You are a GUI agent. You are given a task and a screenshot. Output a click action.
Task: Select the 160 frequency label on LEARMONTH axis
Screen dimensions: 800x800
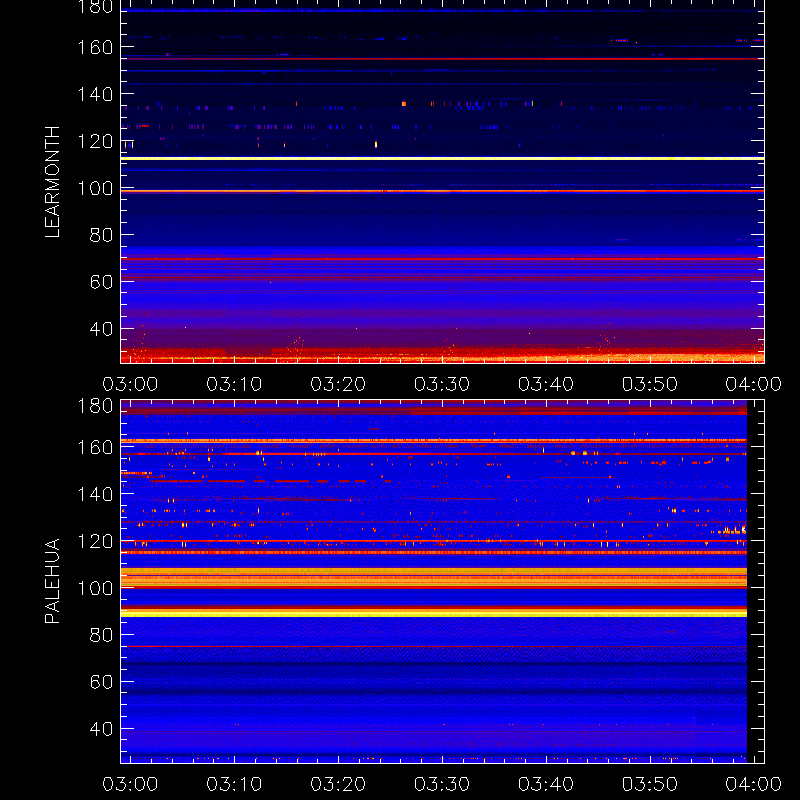pyautogui.click(x=95, y=47)
